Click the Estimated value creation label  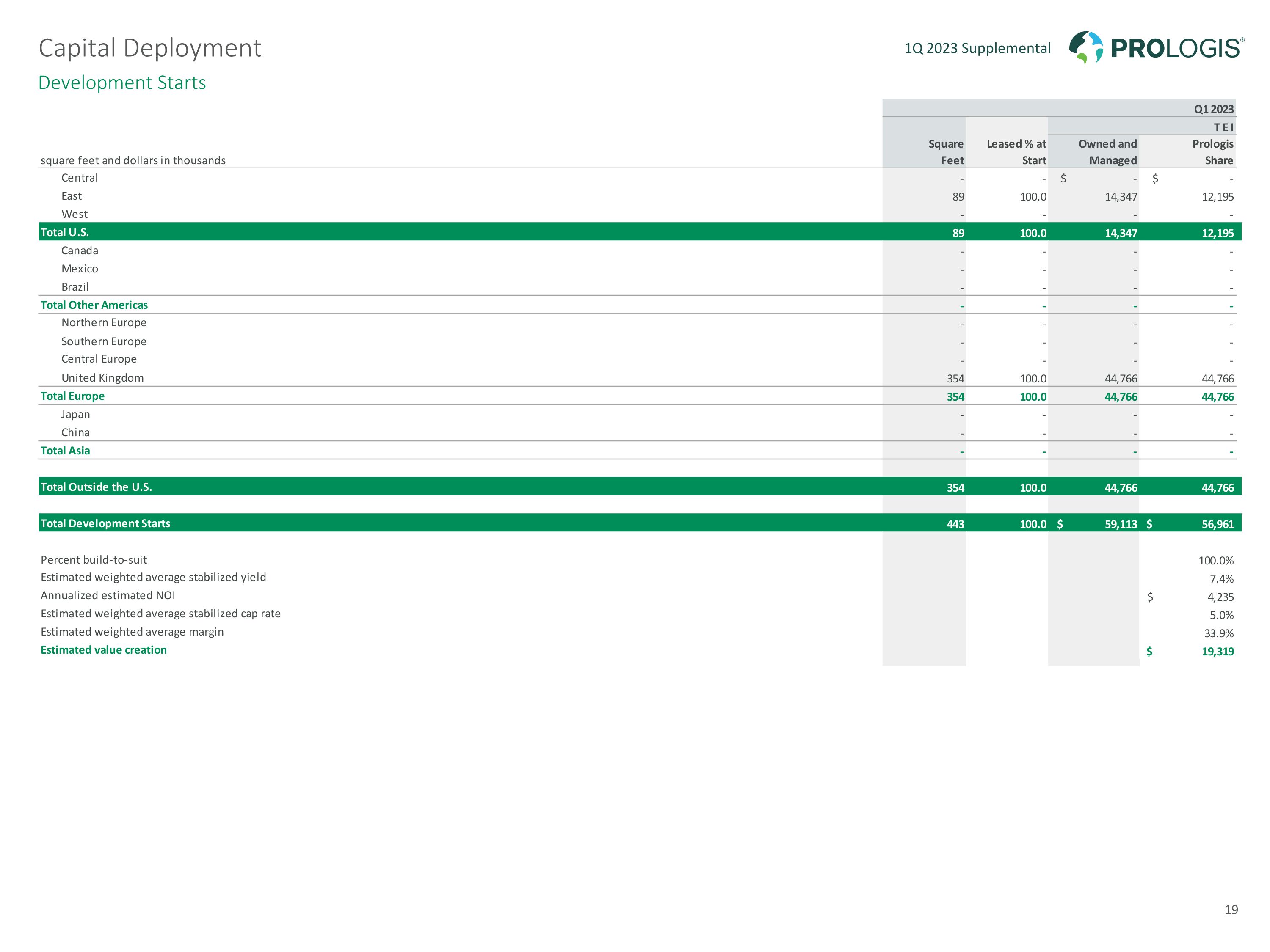coord(103,650)
